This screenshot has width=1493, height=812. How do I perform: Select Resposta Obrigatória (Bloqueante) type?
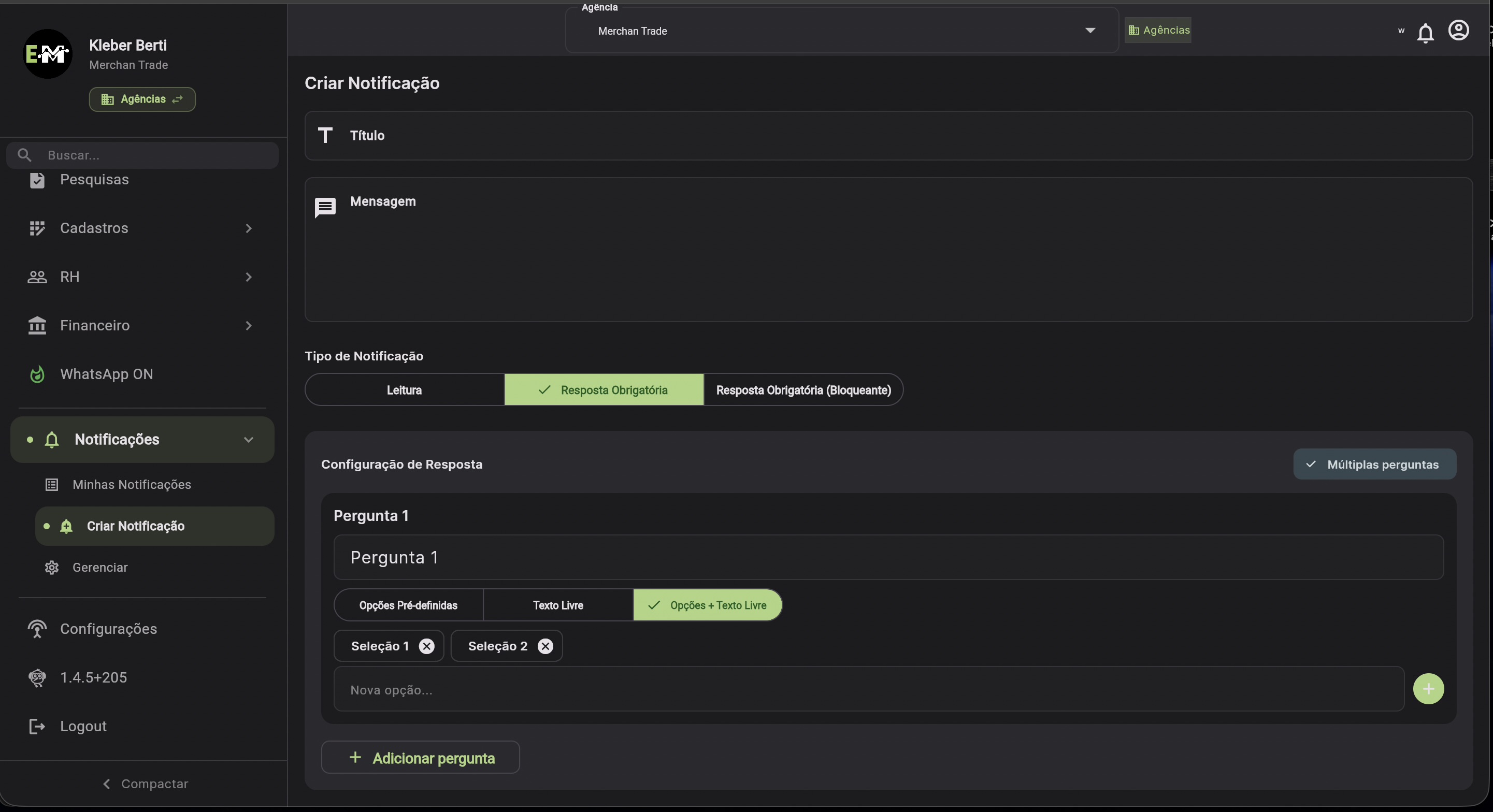click(803, 390)
